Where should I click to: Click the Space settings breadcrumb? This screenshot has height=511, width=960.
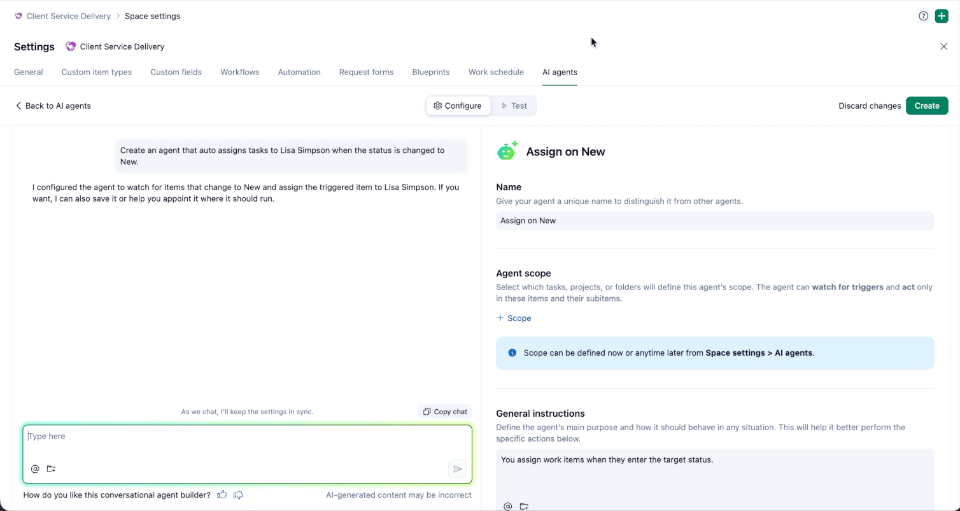pos(152,17)
